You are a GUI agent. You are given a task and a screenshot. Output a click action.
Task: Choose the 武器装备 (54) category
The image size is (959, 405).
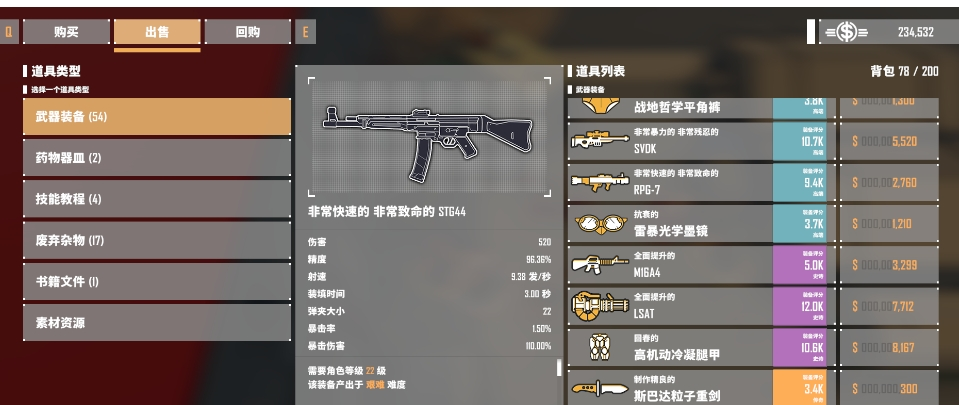click(x=157, y=116)
